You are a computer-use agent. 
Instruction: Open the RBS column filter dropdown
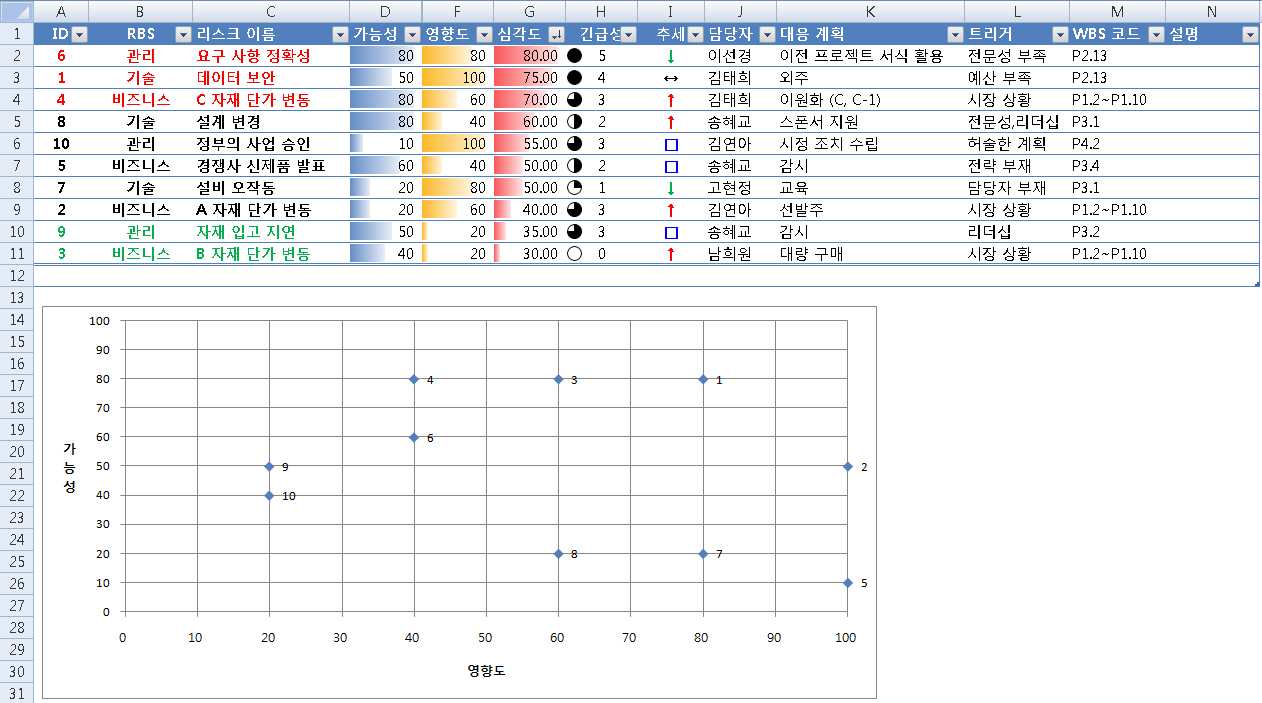(x=183, y=34)
